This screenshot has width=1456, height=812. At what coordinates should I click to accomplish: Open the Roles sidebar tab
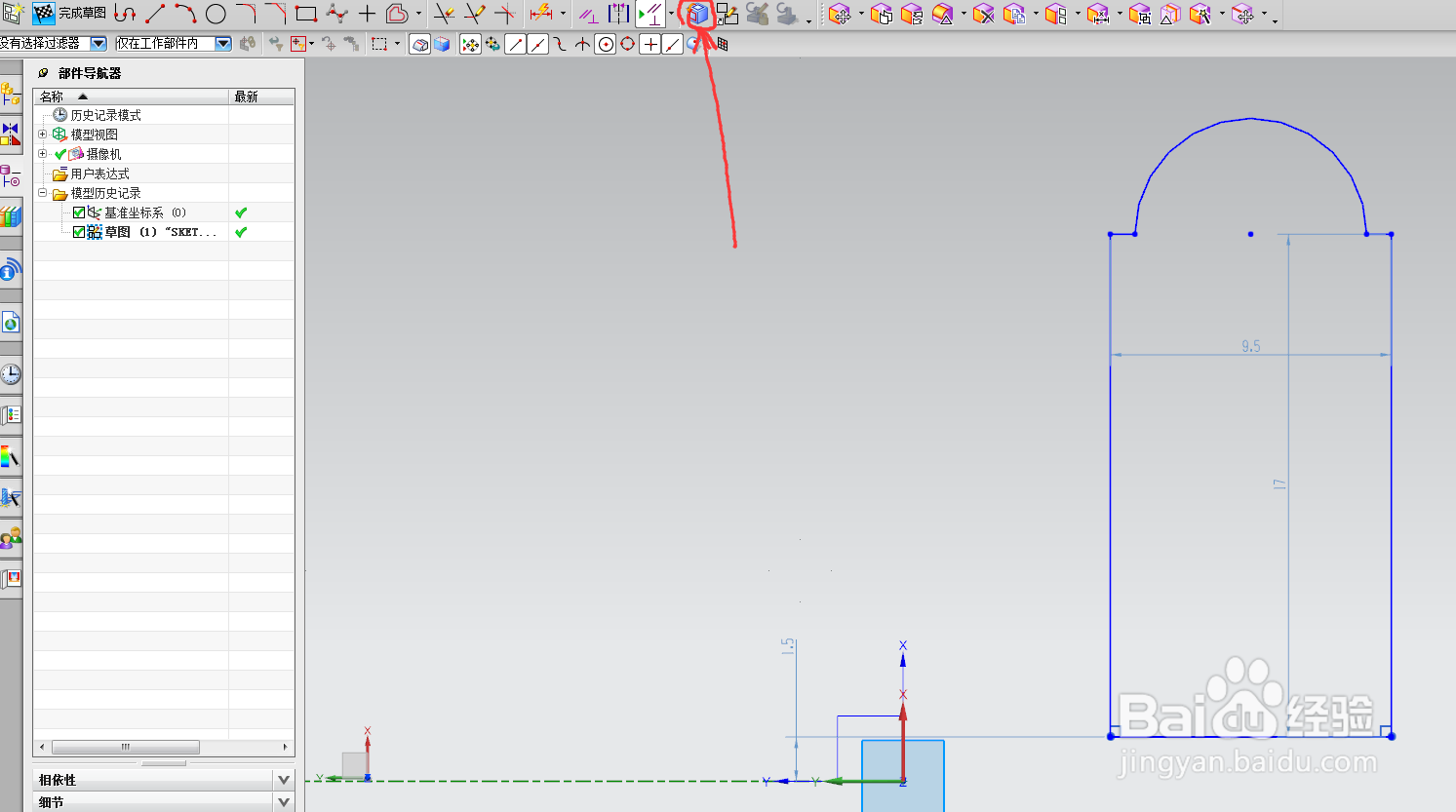[x=11, y=537]
